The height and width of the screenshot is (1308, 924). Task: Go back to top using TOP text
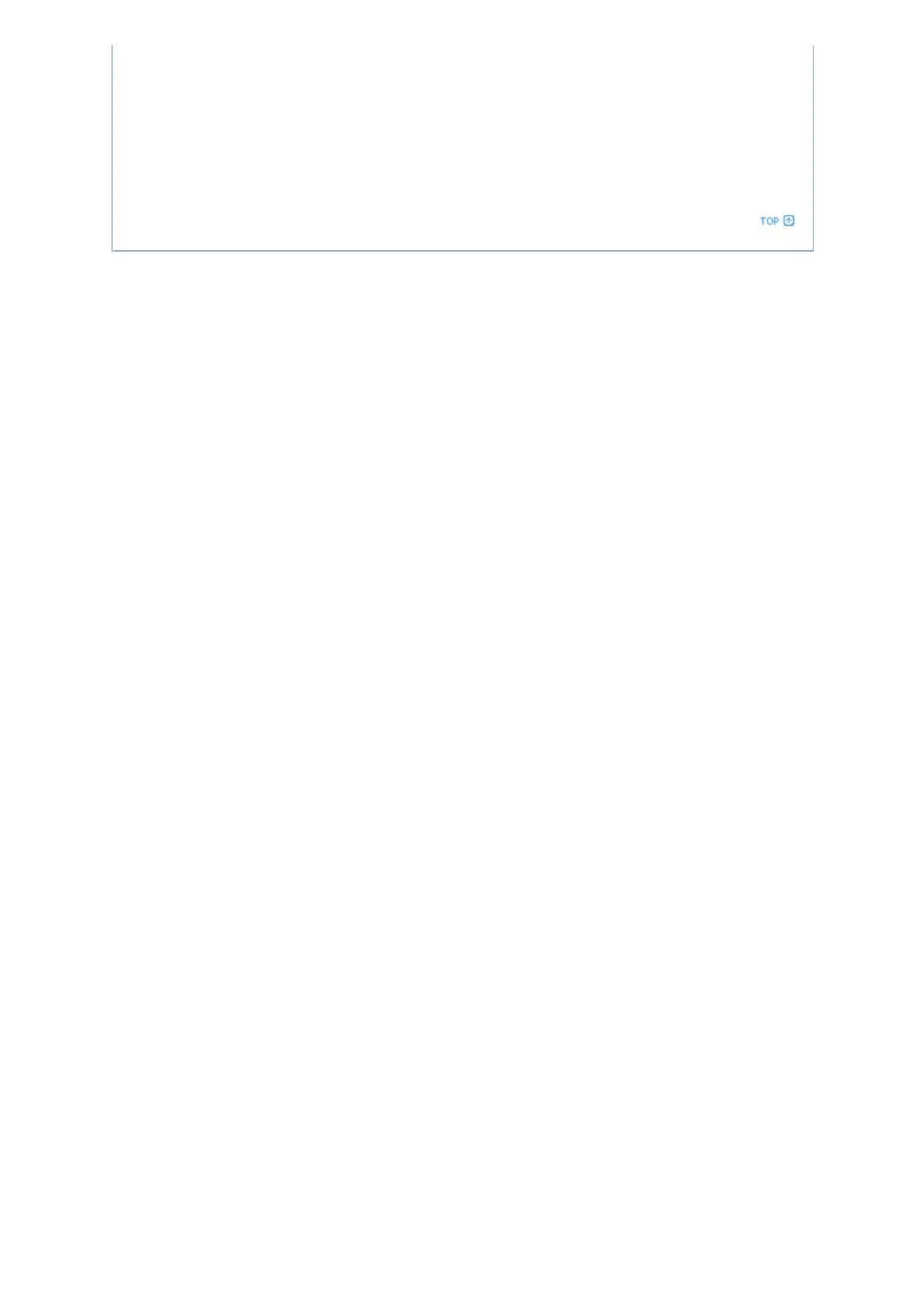coord(769,221)
